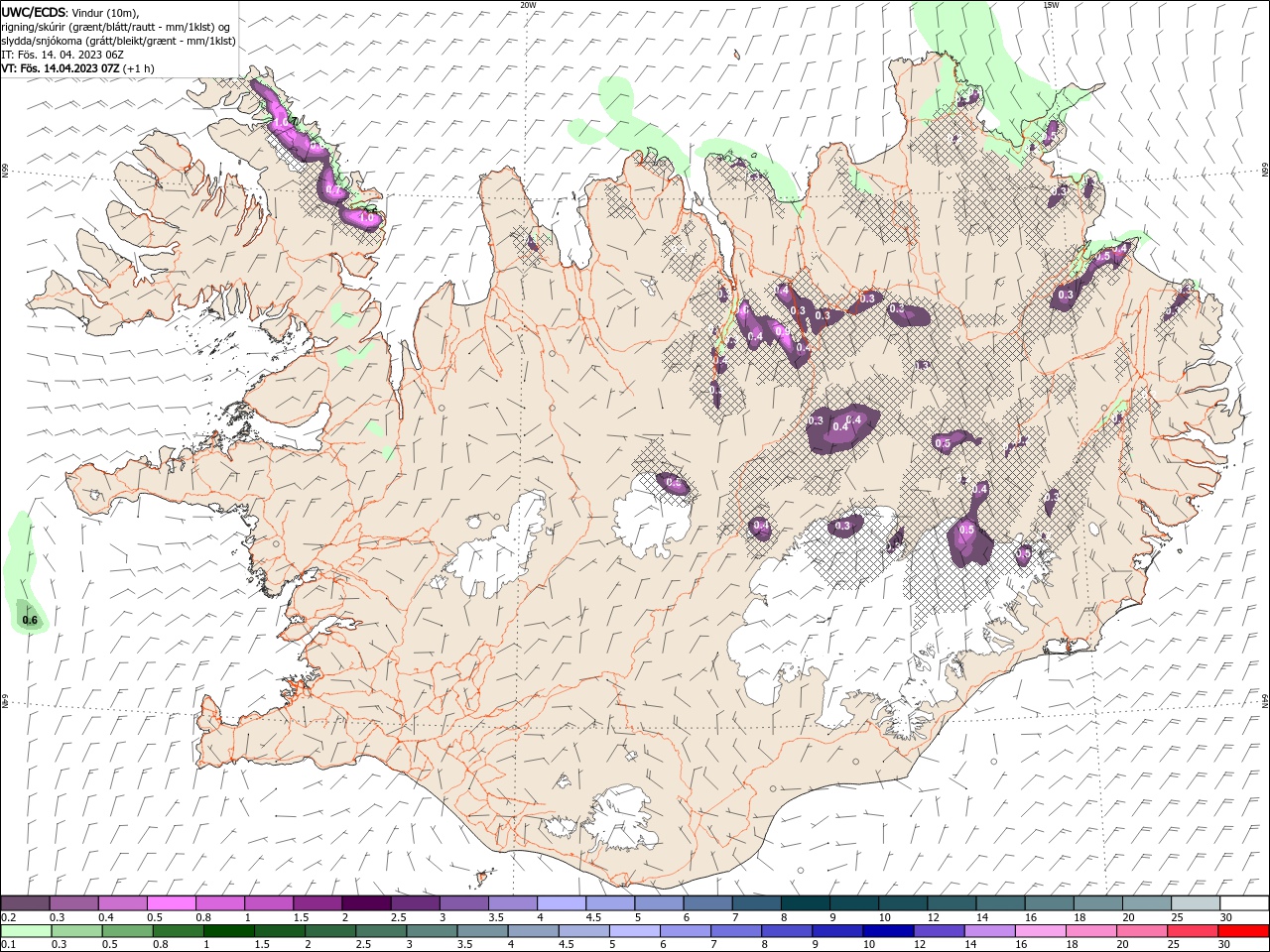Image resolution: width=1270 pixels, height=952 pixels.
Task: Click the valid time 'VT: Fös. 14.04.2023 07Z'
Action: [x=62, y=68]
